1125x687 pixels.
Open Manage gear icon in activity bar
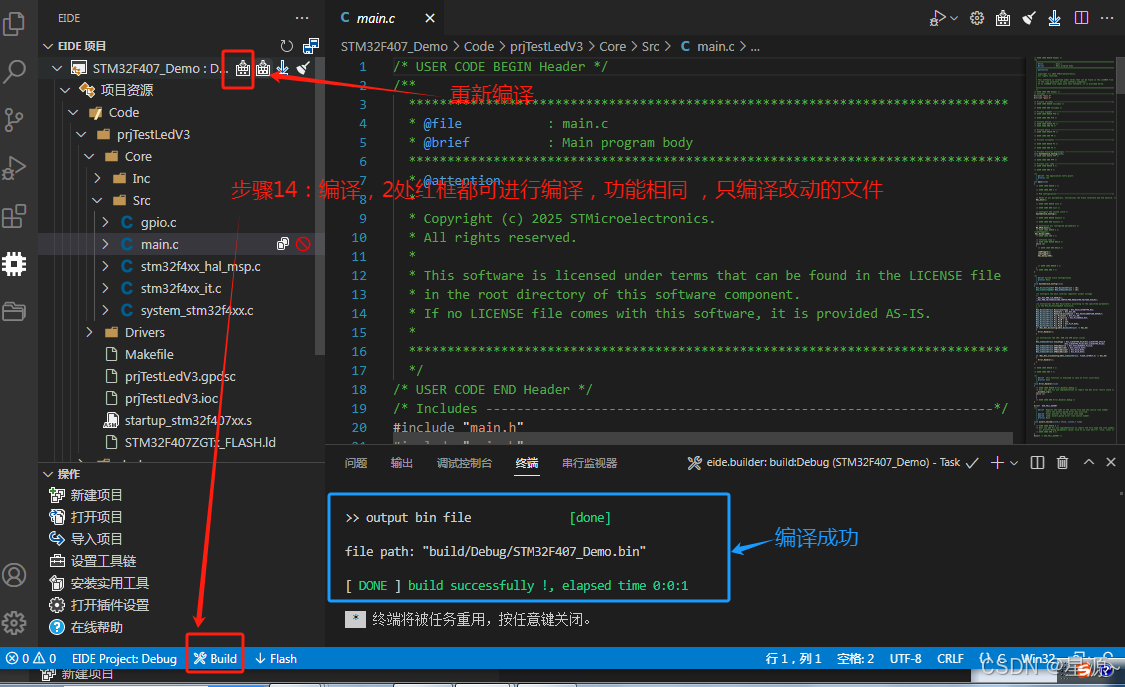14,622
